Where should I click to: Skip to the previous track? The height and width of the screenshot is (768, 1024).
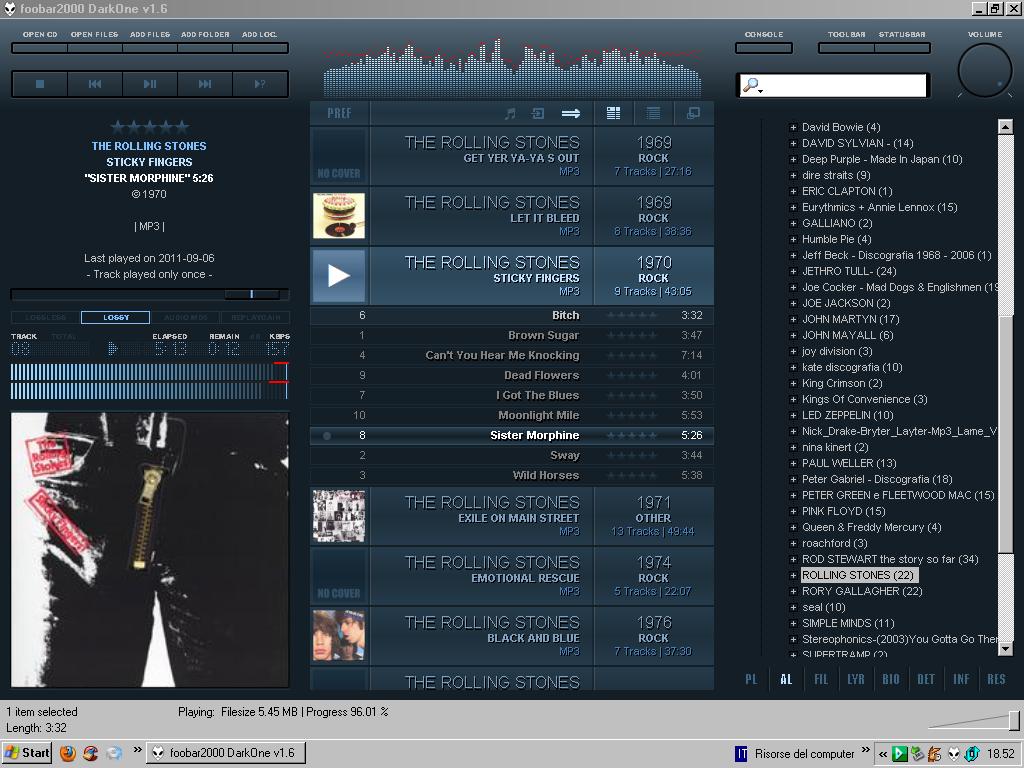95,84
